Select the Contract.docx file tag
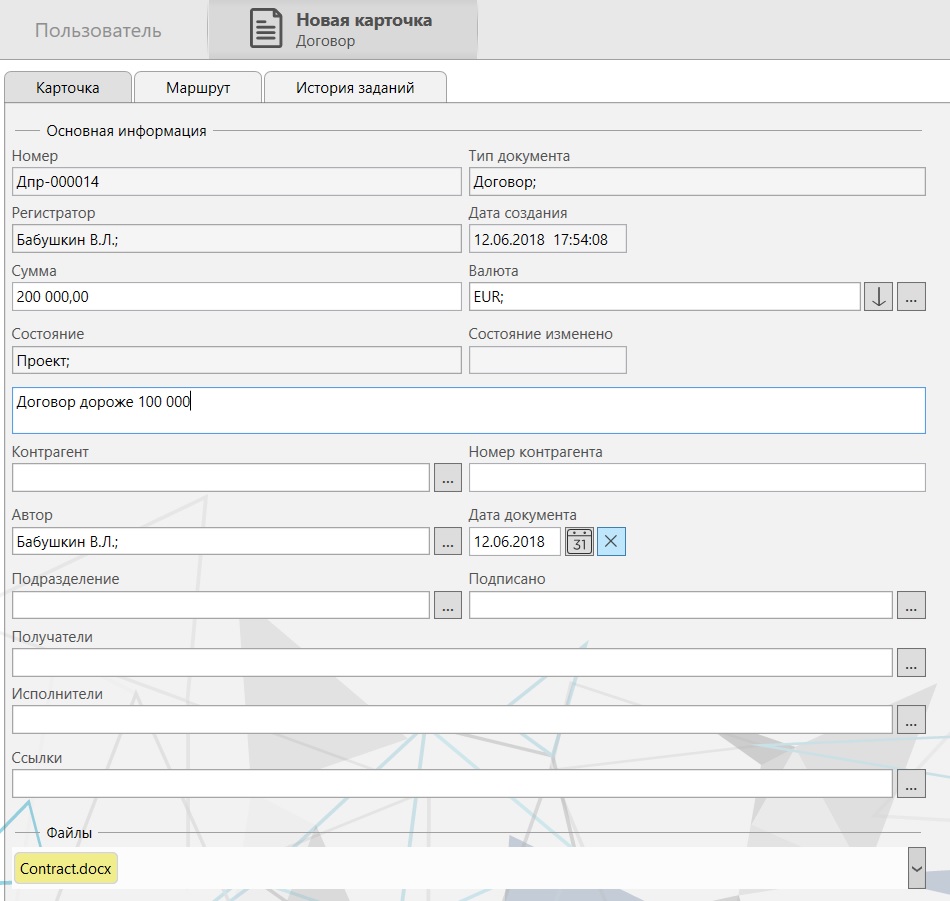The image size is (950, 901). [66, 869]
